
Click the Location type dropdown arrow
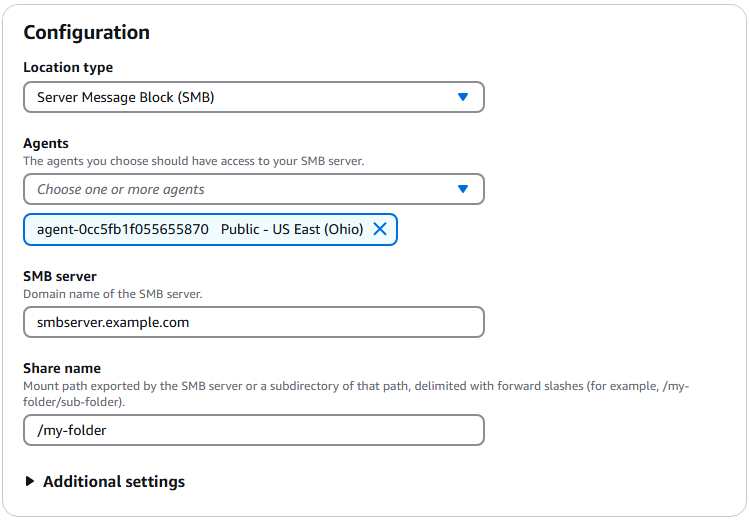[462, 97]
